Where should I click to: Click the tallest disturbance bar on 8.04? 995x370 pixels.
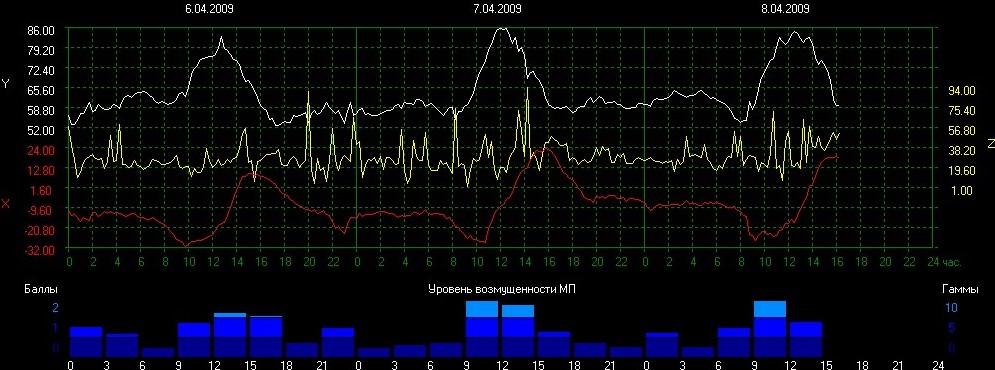point(770,329)
